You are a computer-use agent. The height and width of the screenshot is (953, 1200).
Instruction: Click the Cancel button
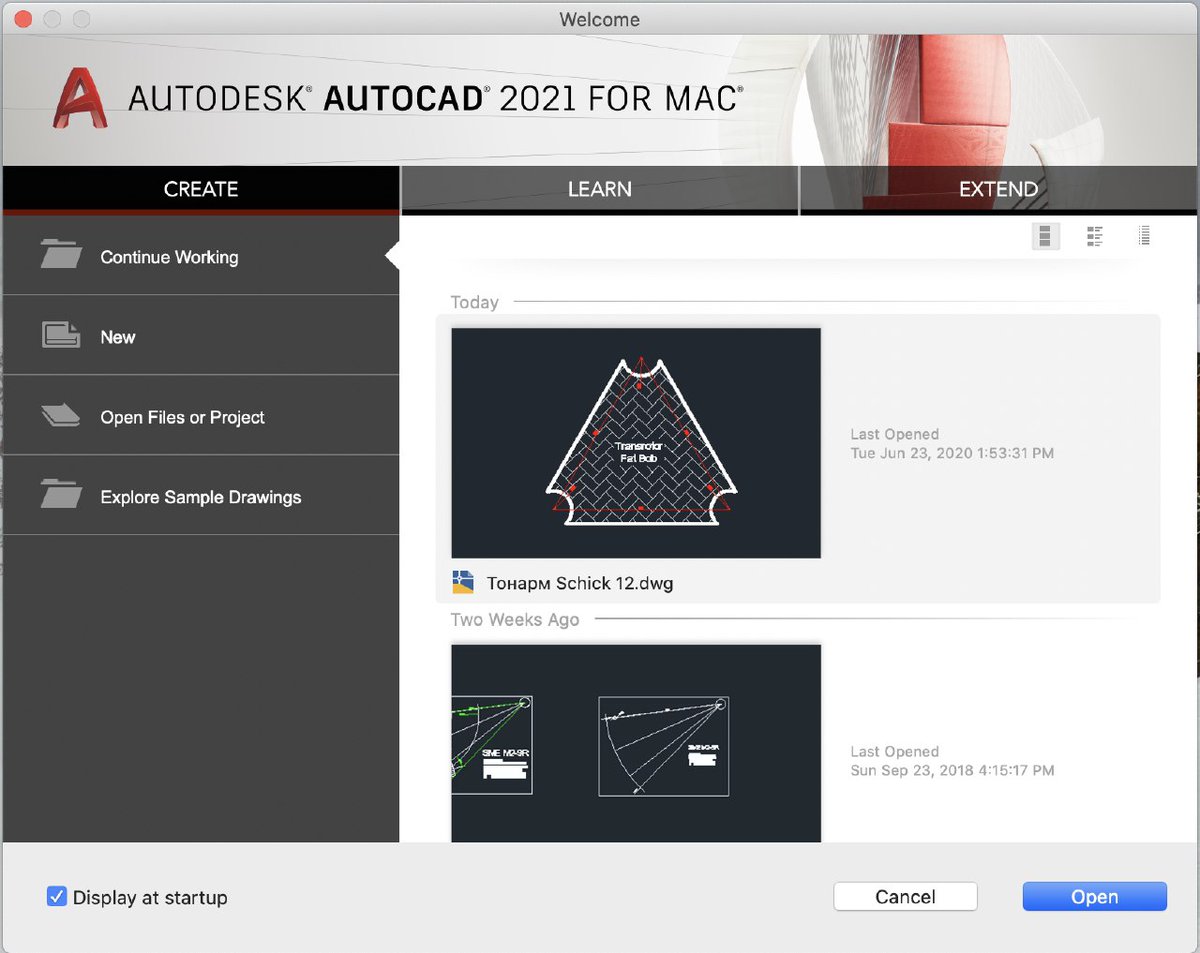coord(905,897)
